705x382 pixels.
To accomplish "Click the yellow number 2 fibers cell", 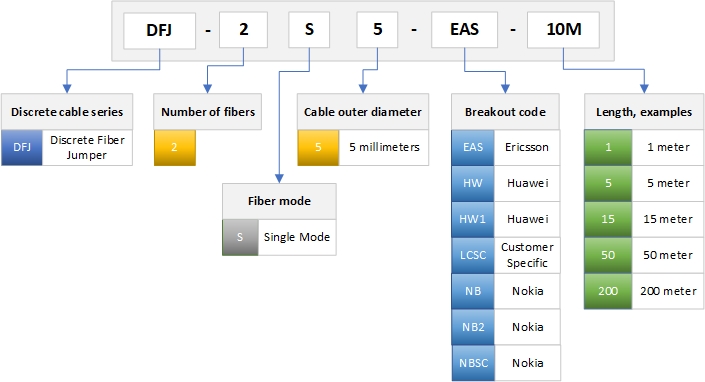I will pos(175,148).
